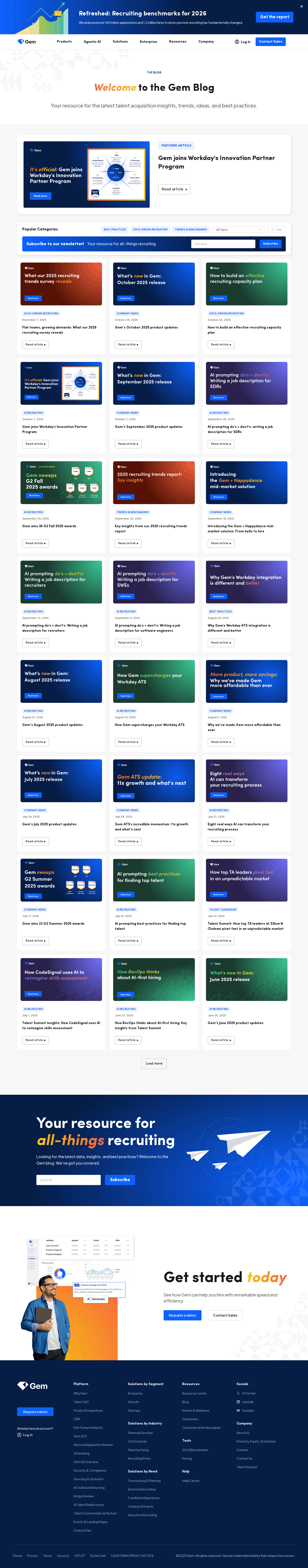Filter by Best Practices category tag
Image resolution: width=308 pixels, height=1568 pixels.
click(115, 230)
